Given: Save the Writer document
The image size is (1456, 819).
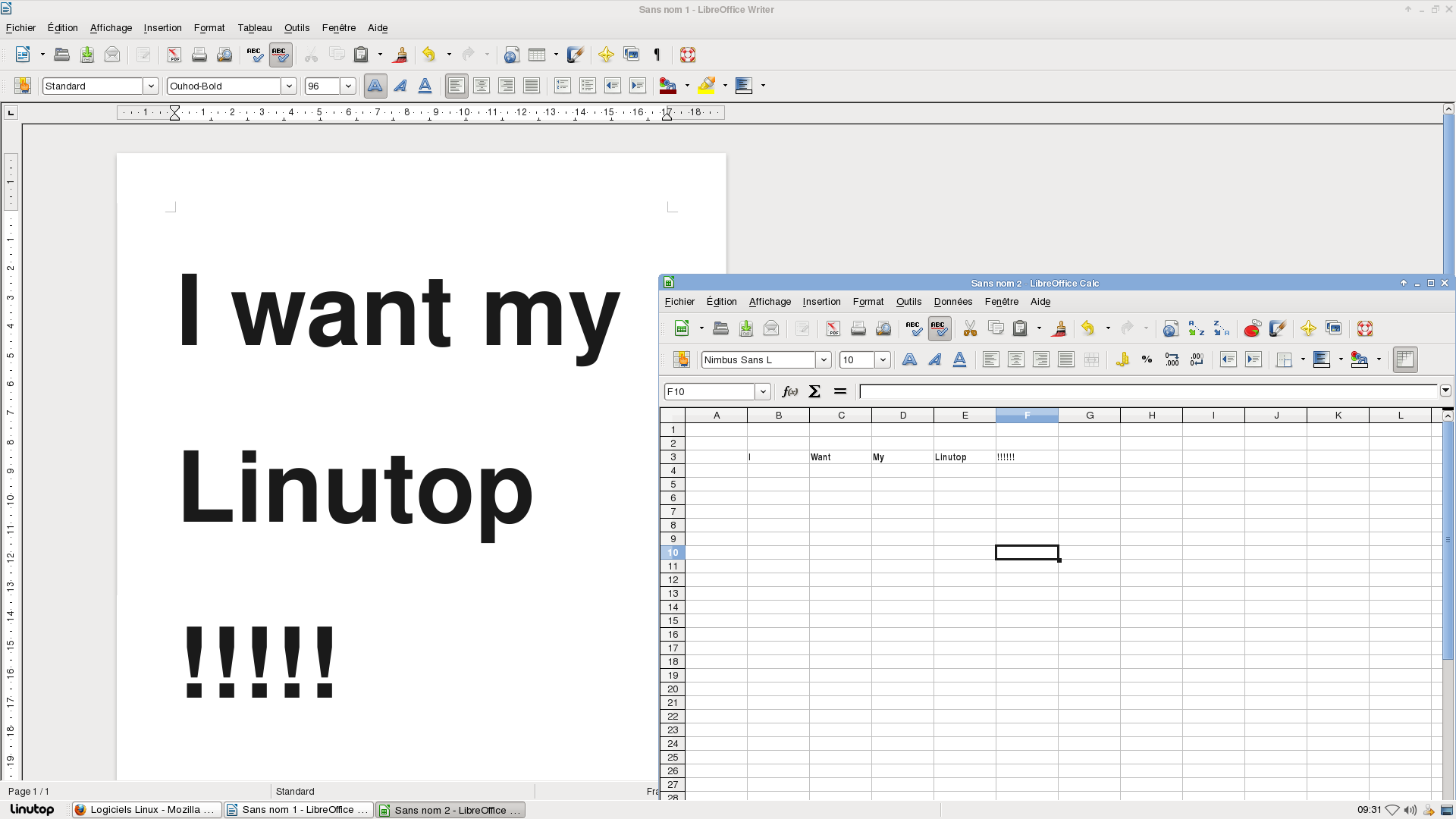Looking at the screenshot, I should (x=87, y=55).
